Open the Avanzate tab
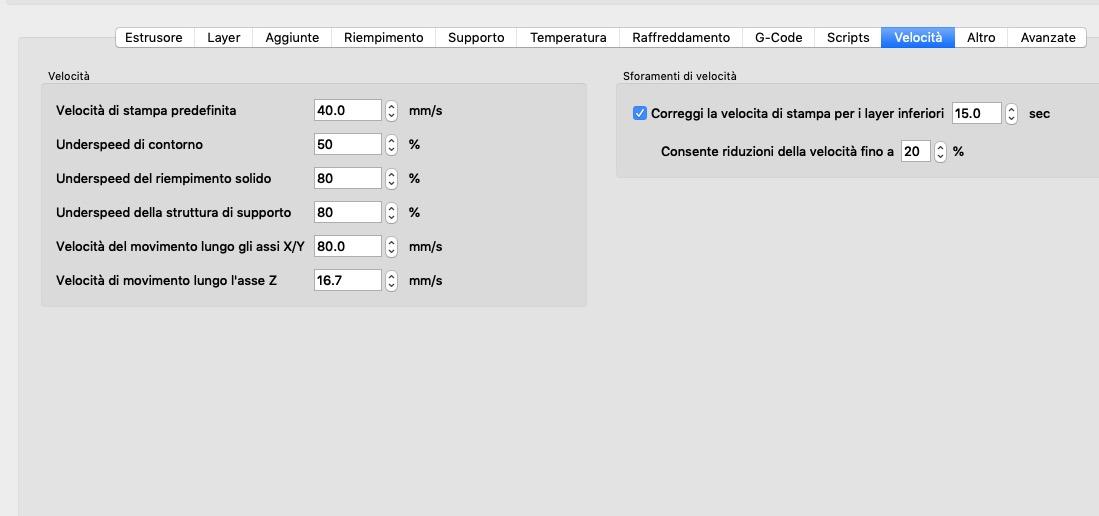 tap(1048, 38)
